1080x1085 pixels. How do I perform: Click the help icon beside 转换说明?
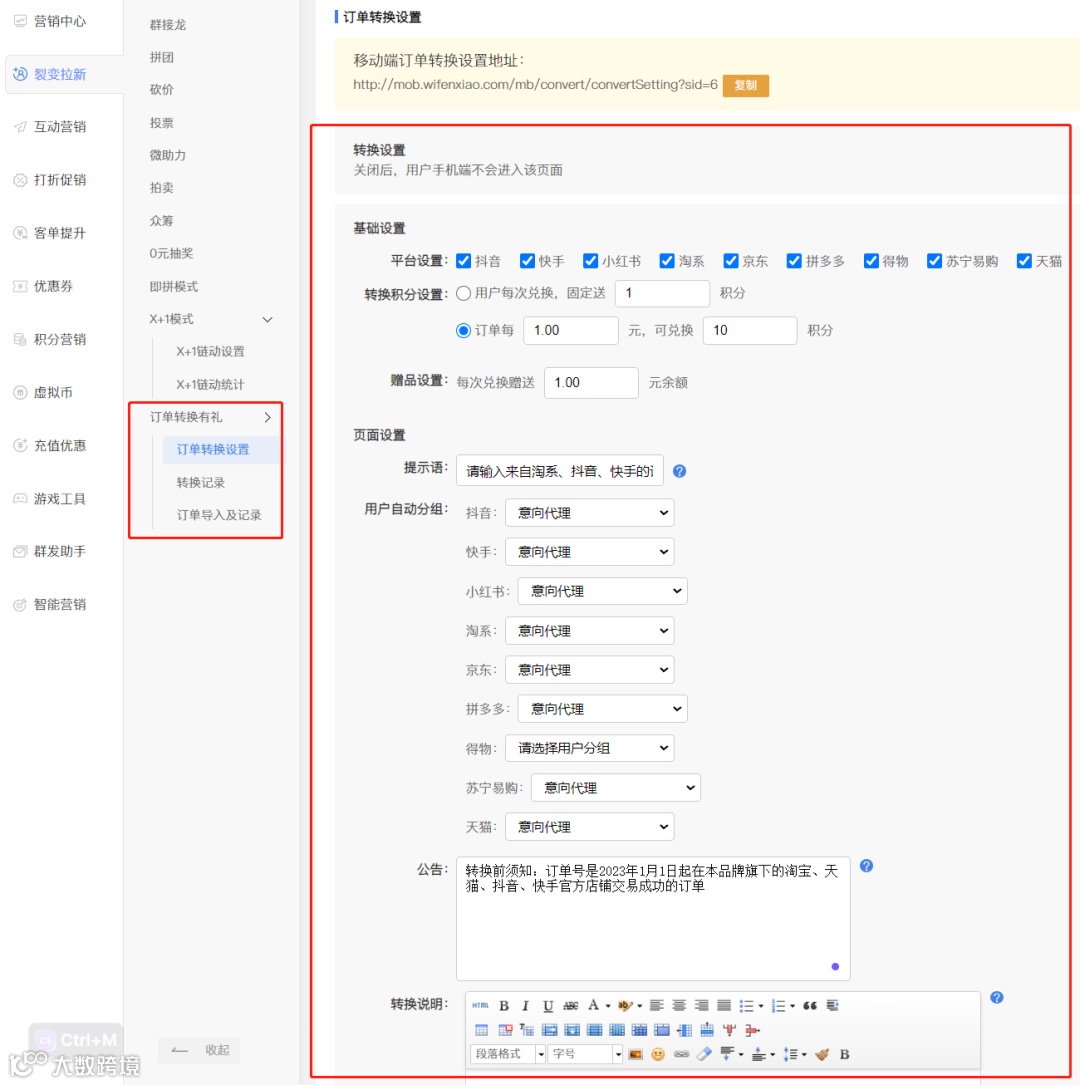(996, 997)
